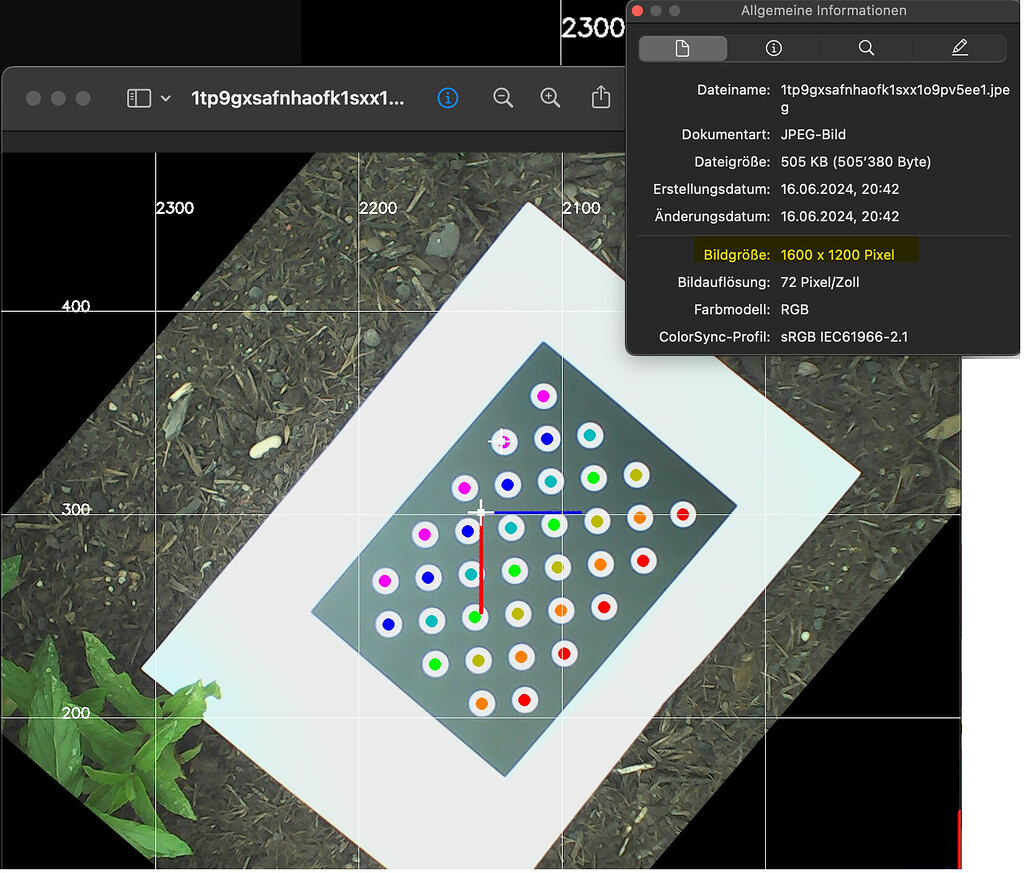Screen dimensions: 1024x873
Task: Select the document pane in the inspector
Action: click(683, 47)
